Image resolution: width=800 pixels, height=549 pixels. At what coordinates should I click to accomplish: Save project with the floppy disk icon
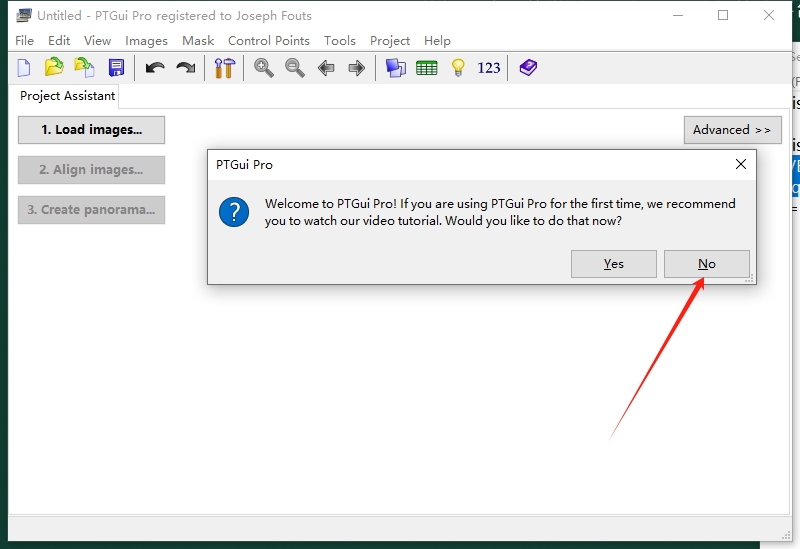coord(116,68)
